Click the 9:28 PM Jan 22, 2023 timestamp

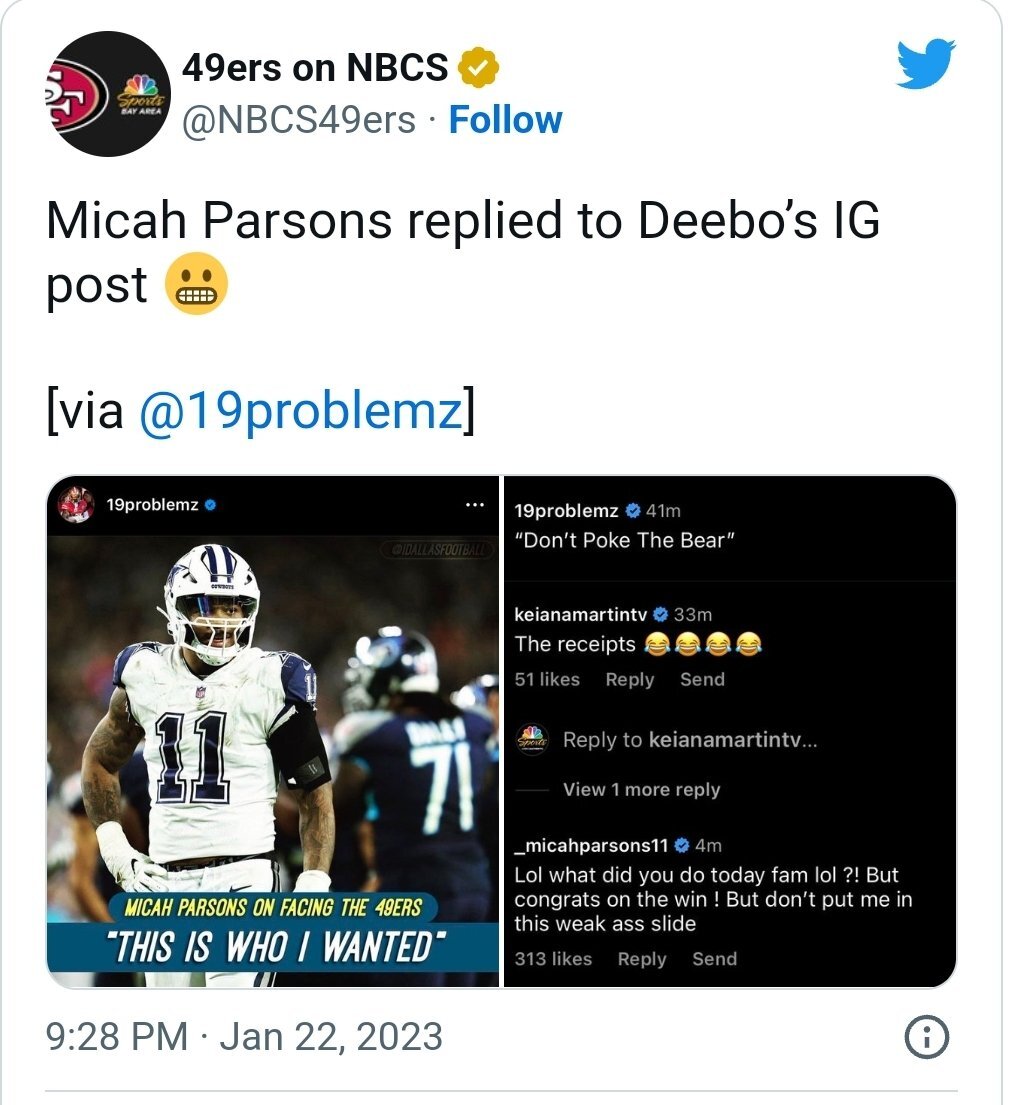(244, 1036)
